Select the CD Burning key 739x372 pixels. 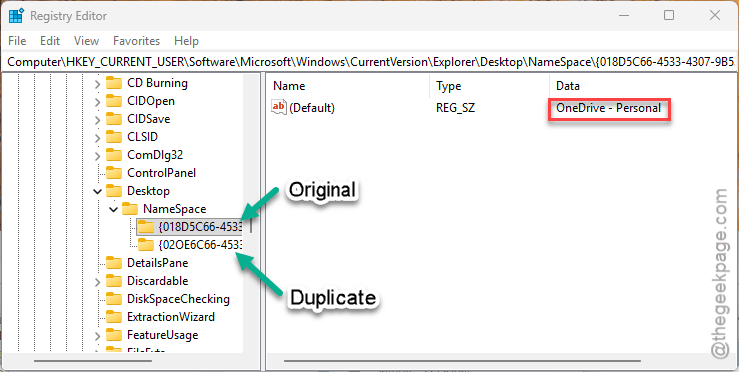coord(157,83)
